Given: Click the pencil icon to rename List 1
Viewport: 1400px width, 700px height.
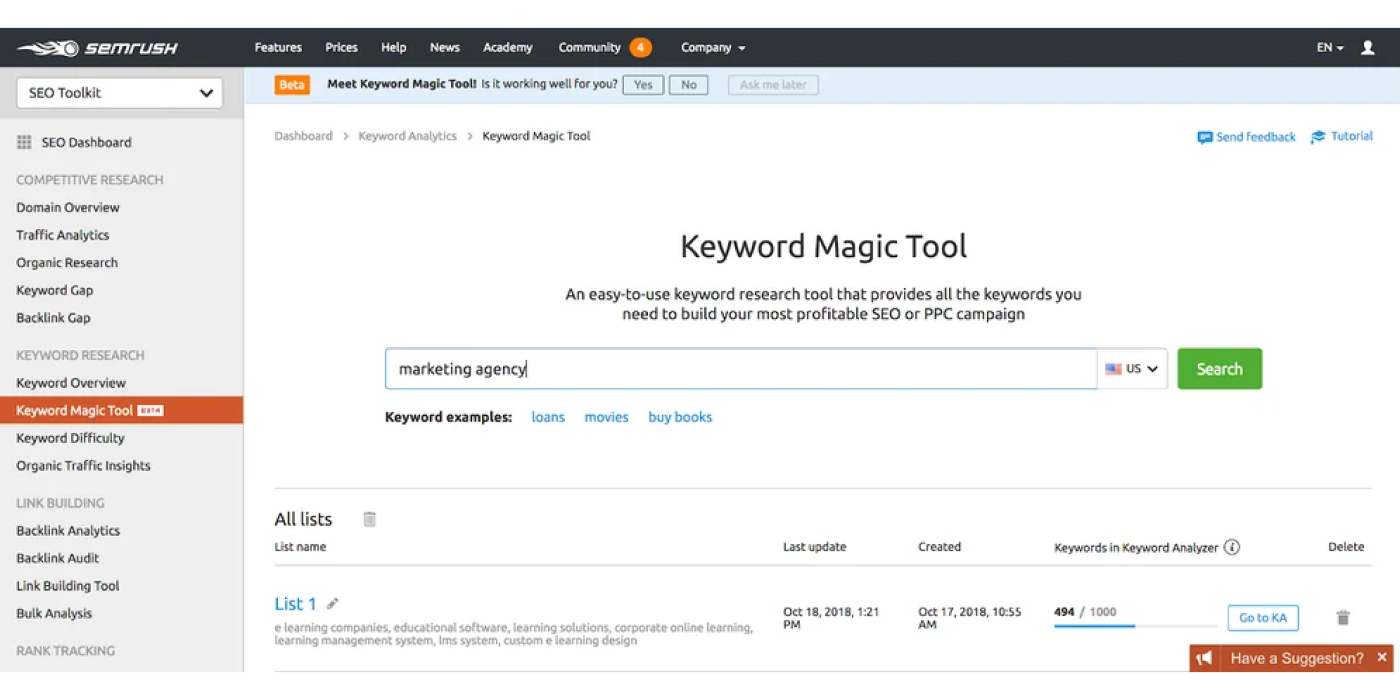Looking at the screenshot, I should (333, 604).
